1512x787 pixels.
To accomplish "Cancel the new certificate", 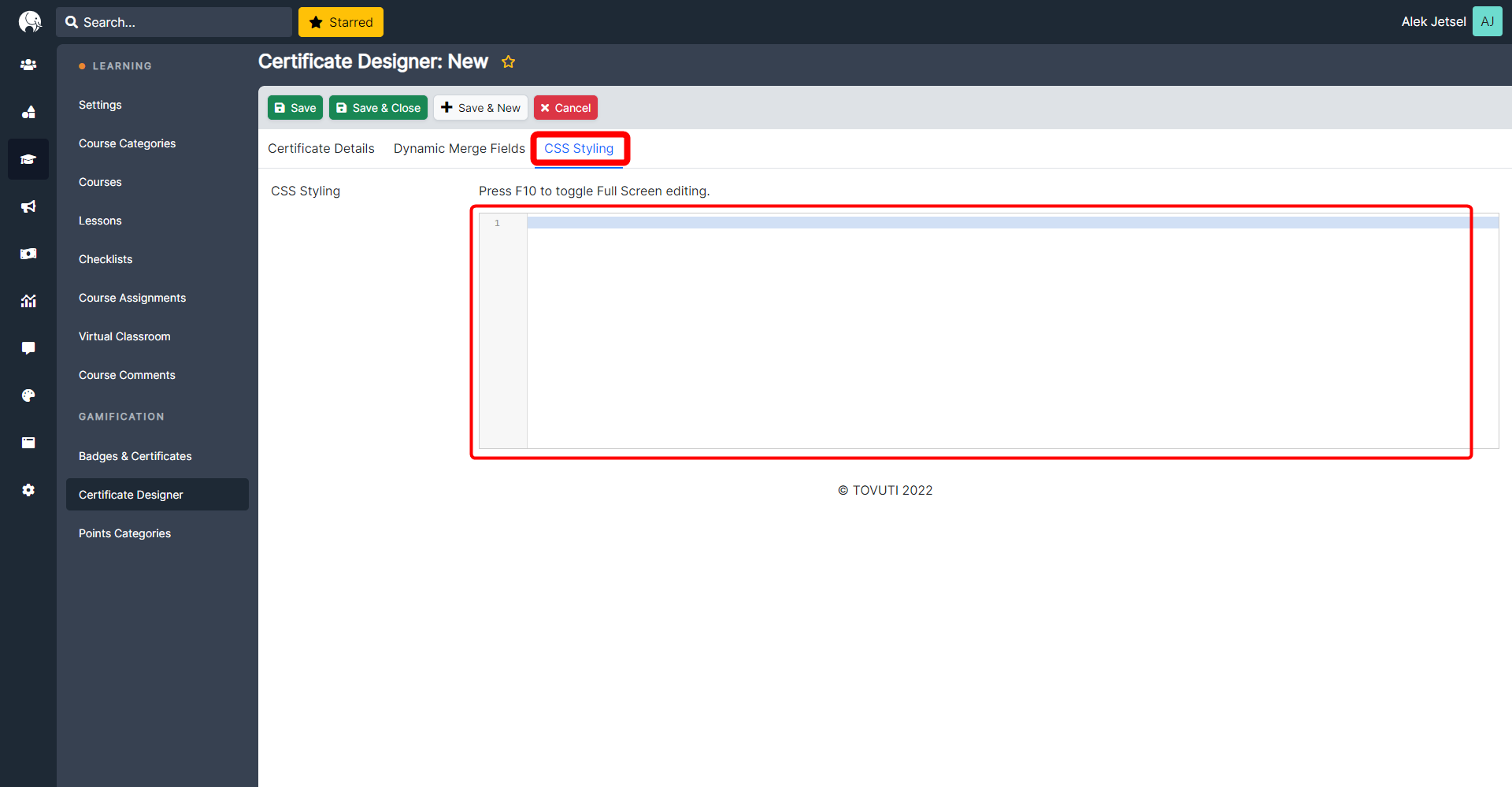I will click(565, 108).
